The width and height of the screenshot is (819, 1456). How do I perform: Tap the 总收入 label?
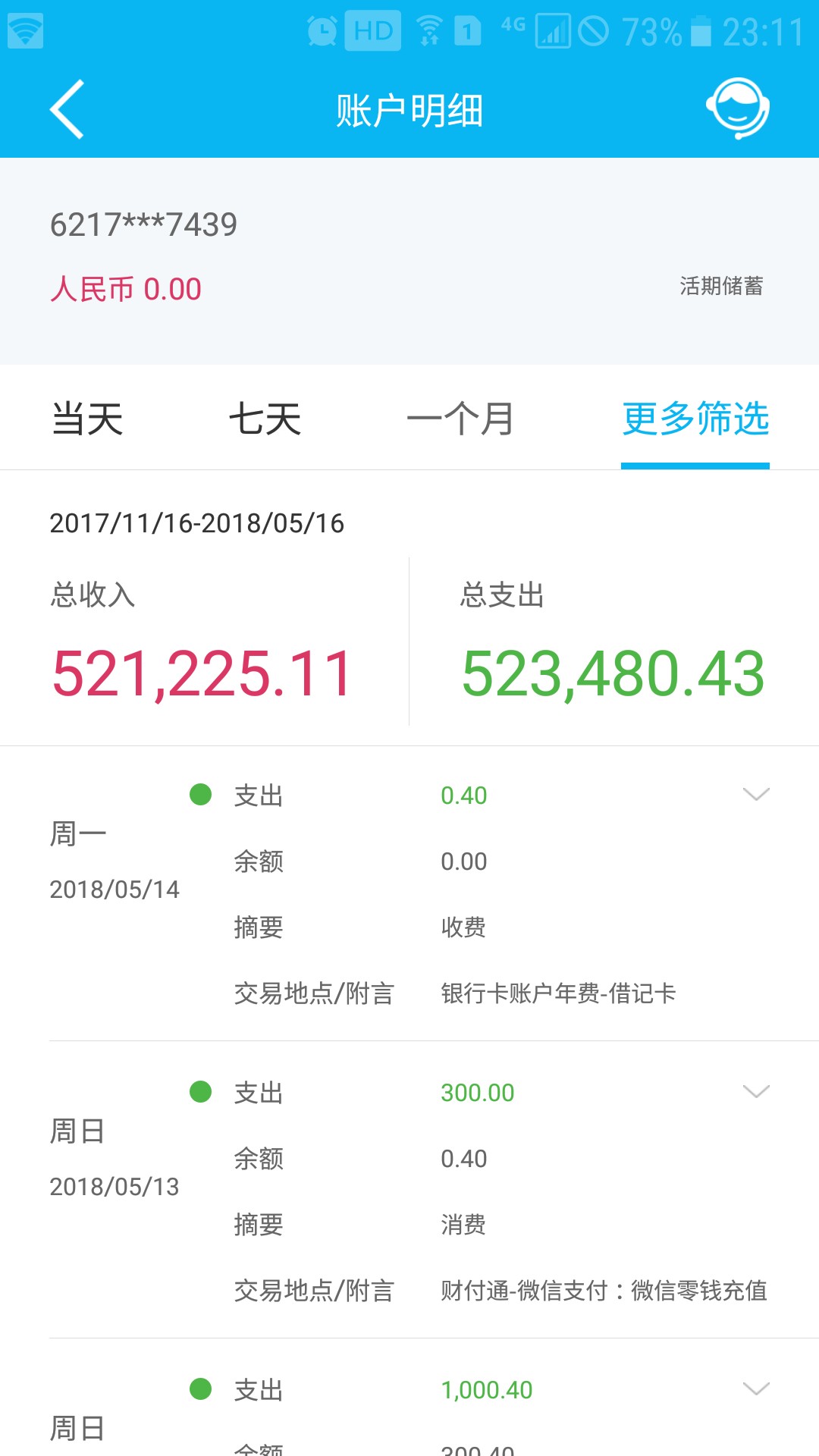(x=93, y=595)
